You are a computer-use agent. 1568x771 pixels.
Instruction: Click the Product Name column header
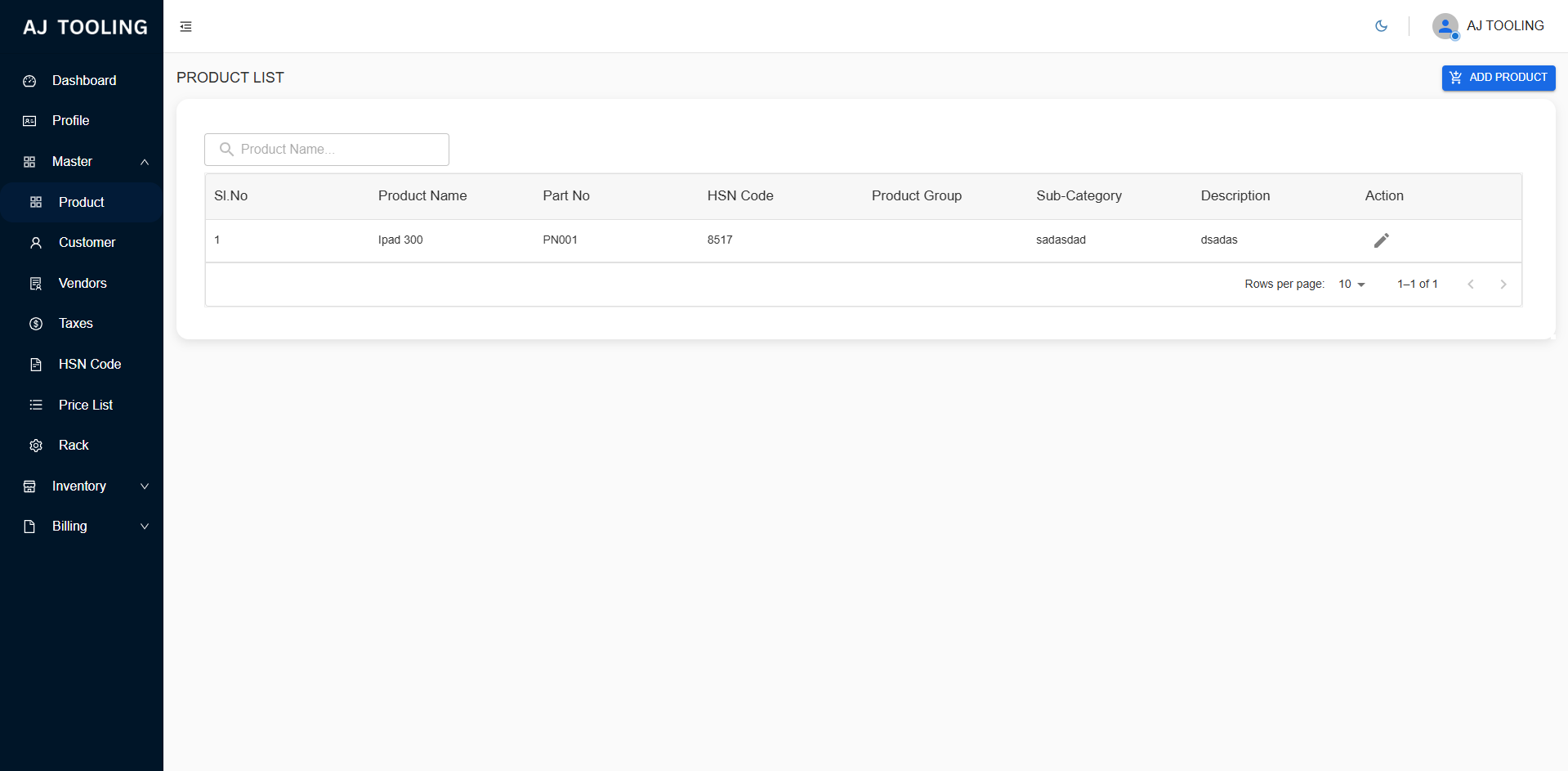[x=422, y=195]
